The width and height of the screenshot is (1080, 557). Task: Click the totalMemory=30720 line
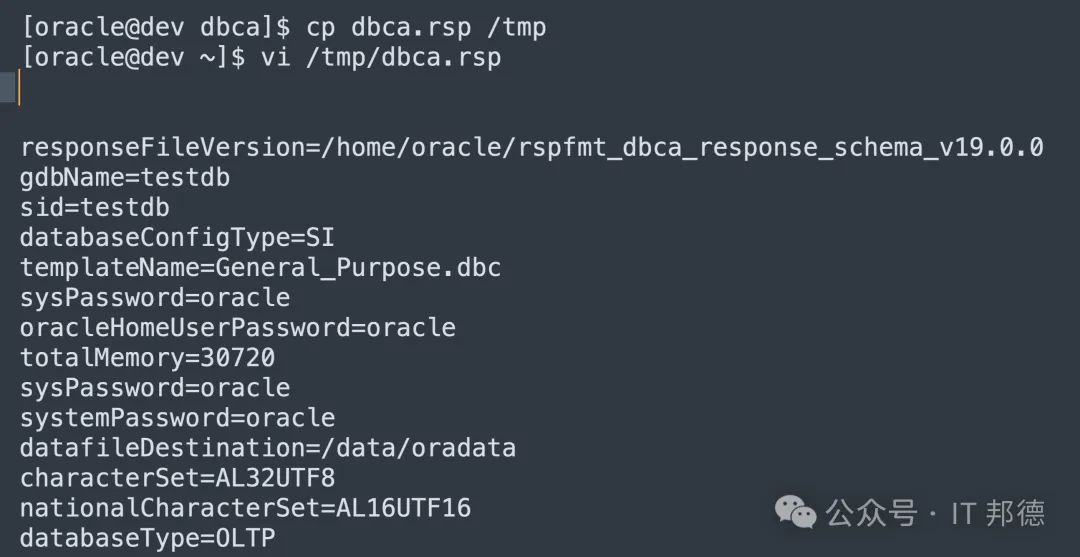pyautogui.click(x=147, y=358)
